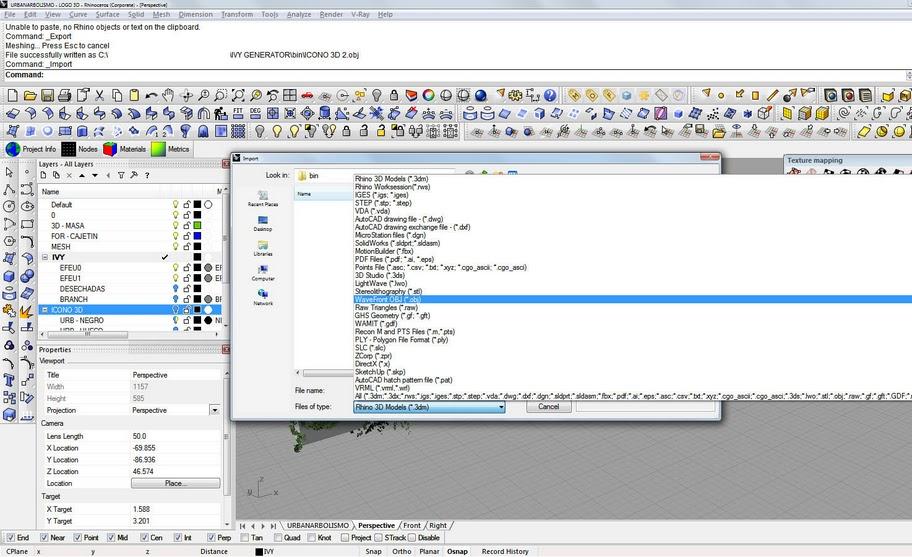Image resolution: width=912 pixels, height=557 pixels.
Task: Click the hammer tools icon in Layers panel
Action: tap(134, 175)
